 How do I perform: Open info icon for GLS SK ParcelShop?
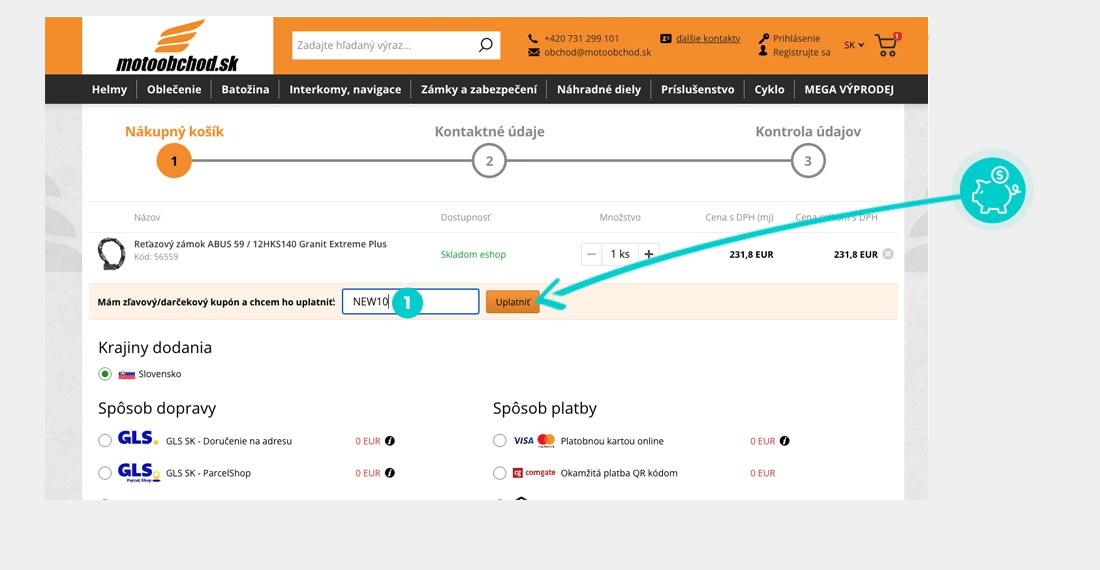[390, 473]
